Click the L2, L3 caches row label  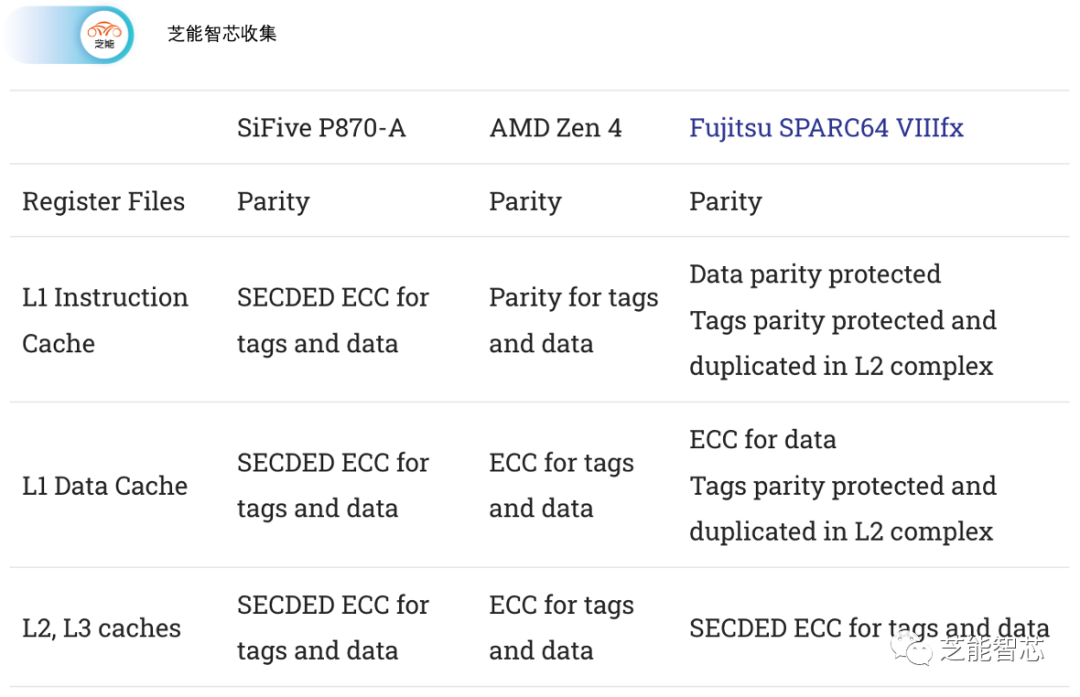[x=102, y=628]
